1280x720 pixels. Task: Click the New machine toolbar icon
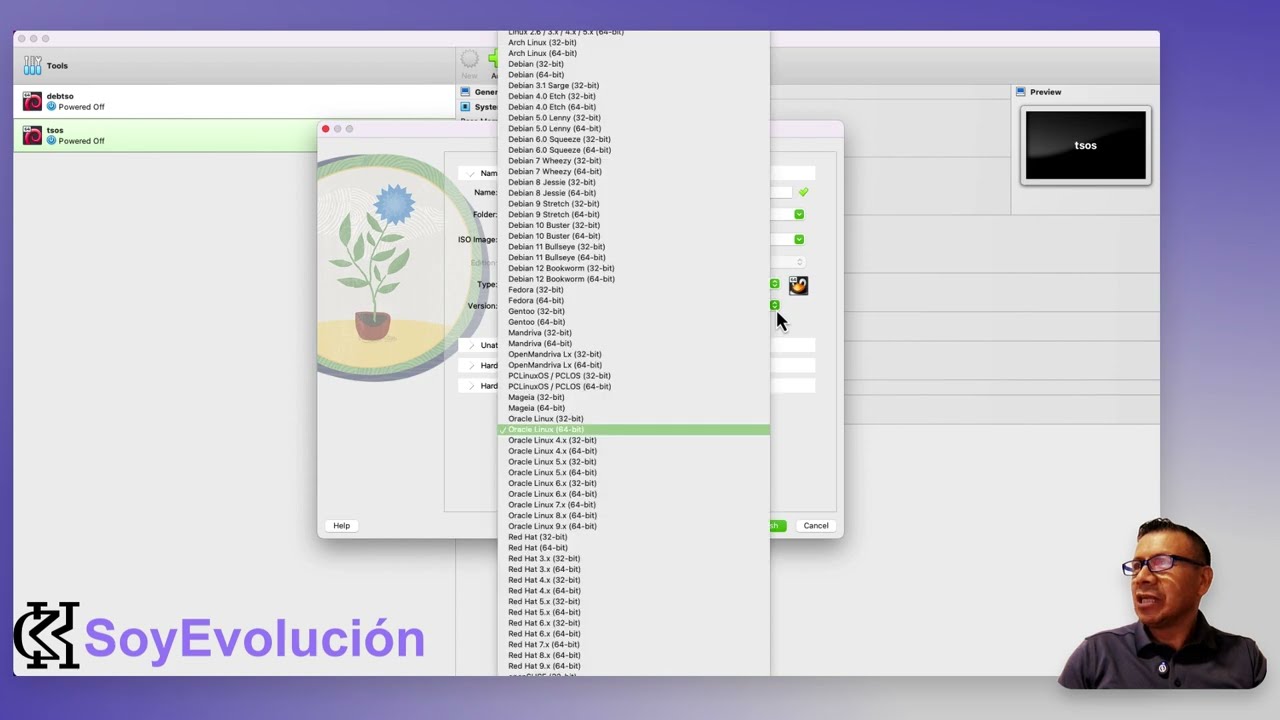(469, 62)
